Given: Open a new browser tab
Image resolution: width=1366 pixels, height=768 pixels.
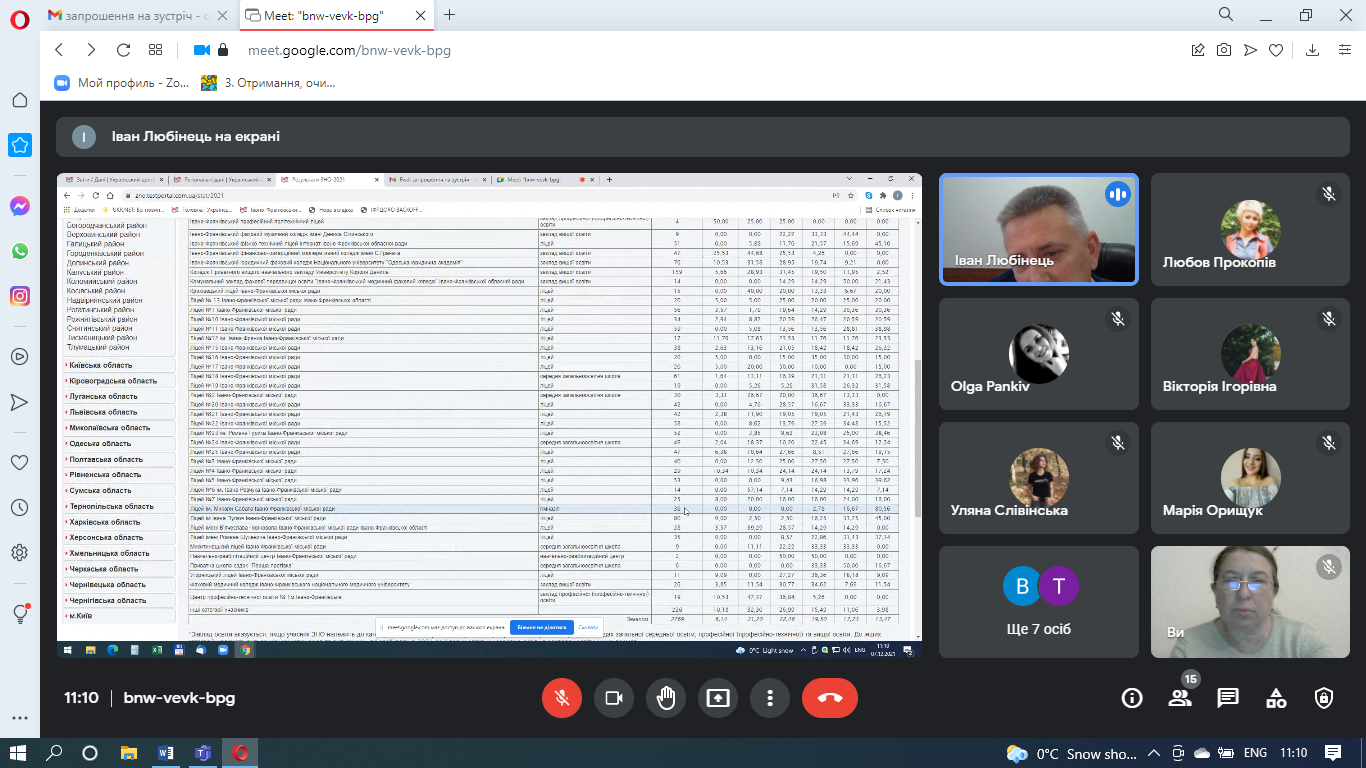Looking at the screenshot, I should click(x=450, y=15).
